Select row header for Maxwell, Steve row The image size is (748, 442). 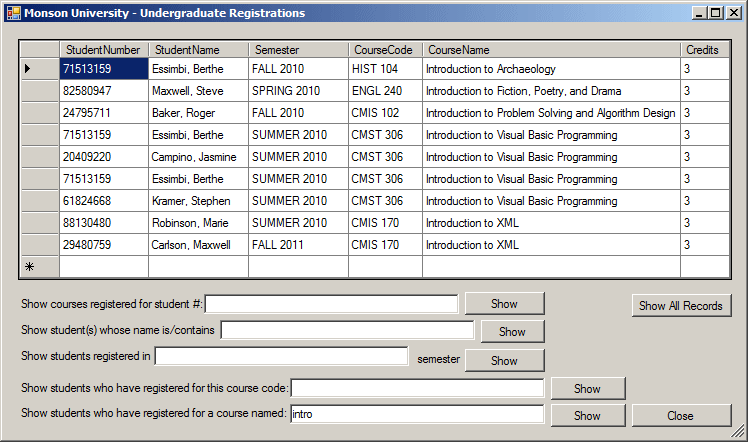pos(40,91)
